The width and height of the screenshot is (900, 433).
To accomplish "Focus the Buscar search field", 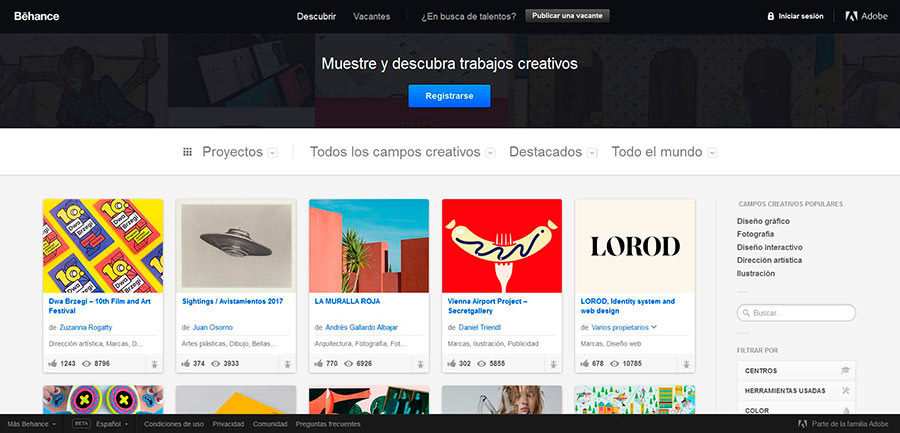I will 796,313.
